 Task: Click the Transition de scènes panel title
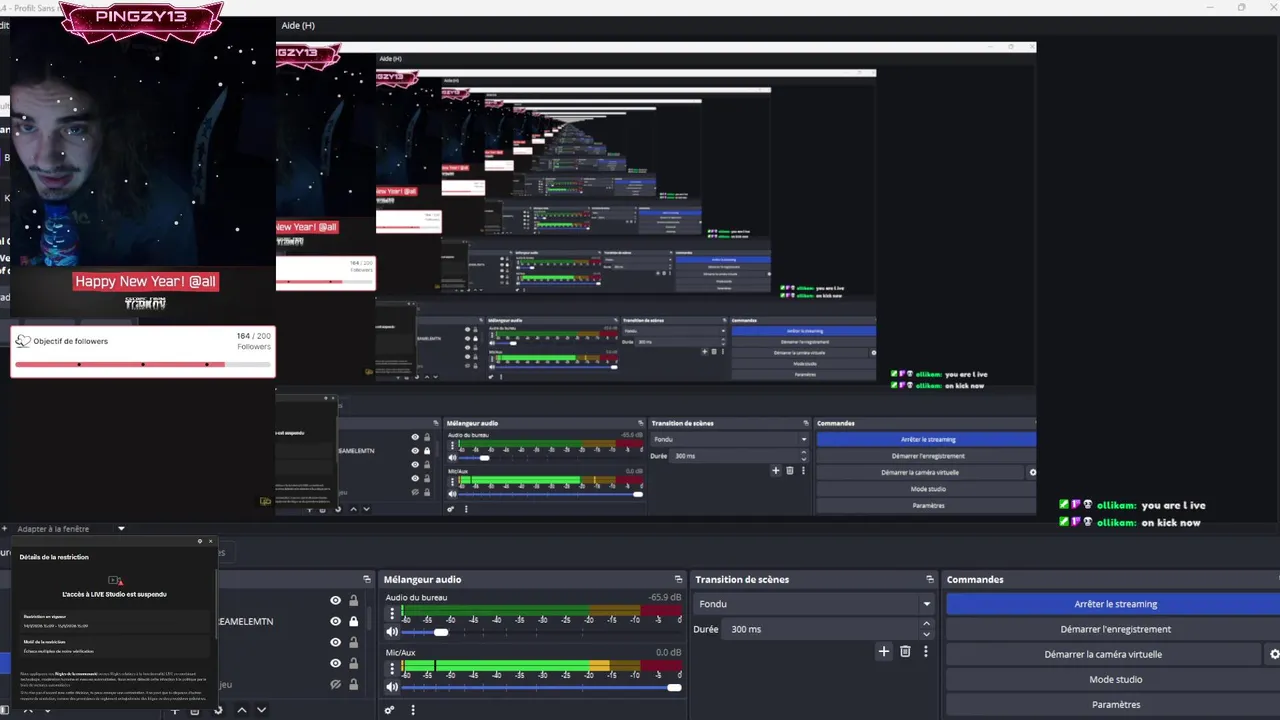tap(742, 579)
